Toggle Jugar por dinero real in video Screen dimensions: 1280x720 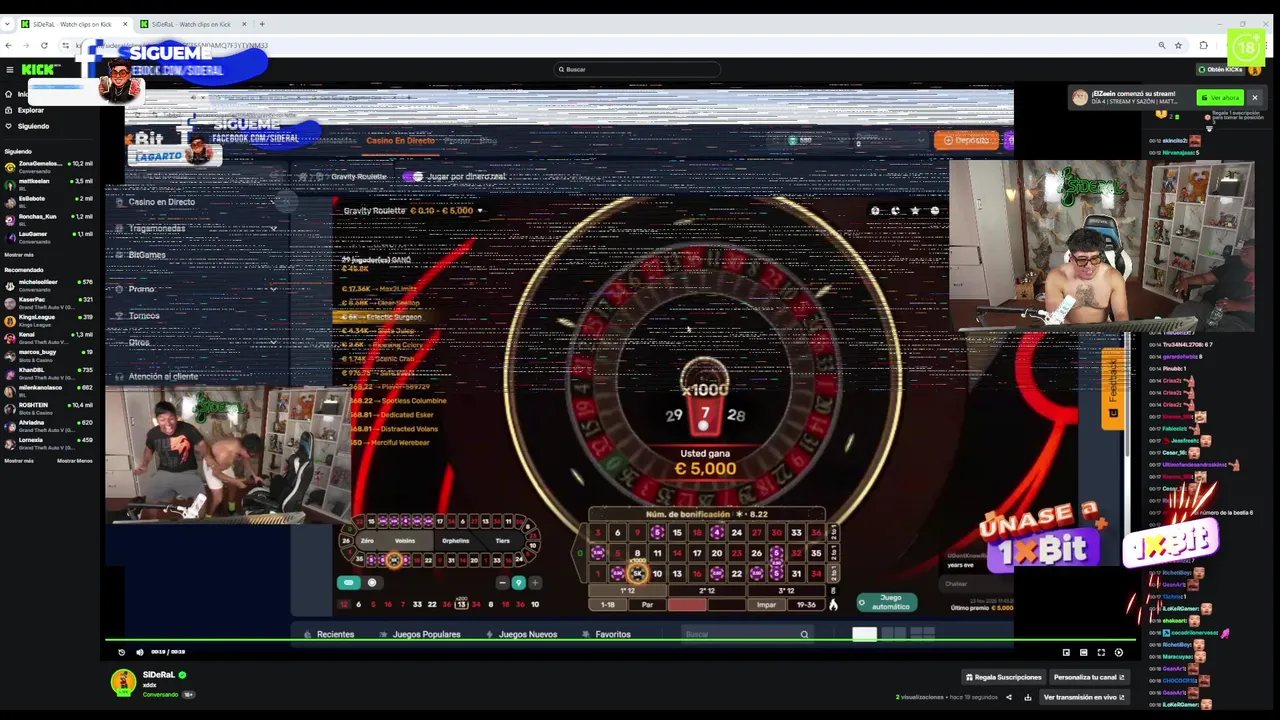tap(412, 176)
